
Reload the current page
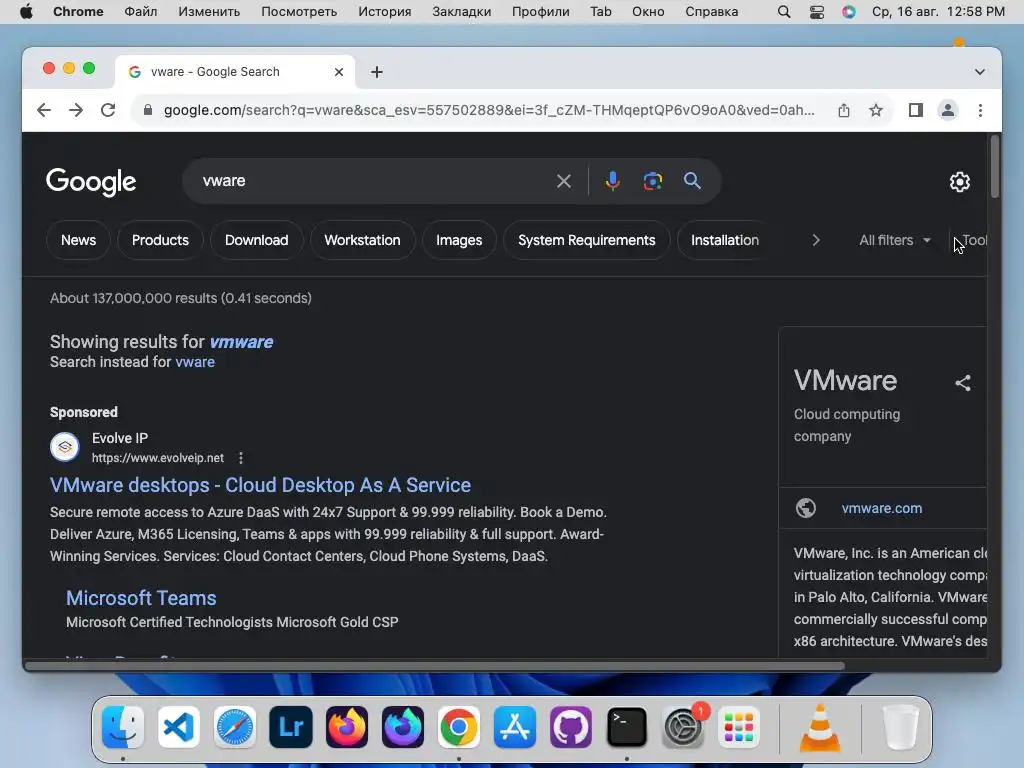tap(108, 110)
